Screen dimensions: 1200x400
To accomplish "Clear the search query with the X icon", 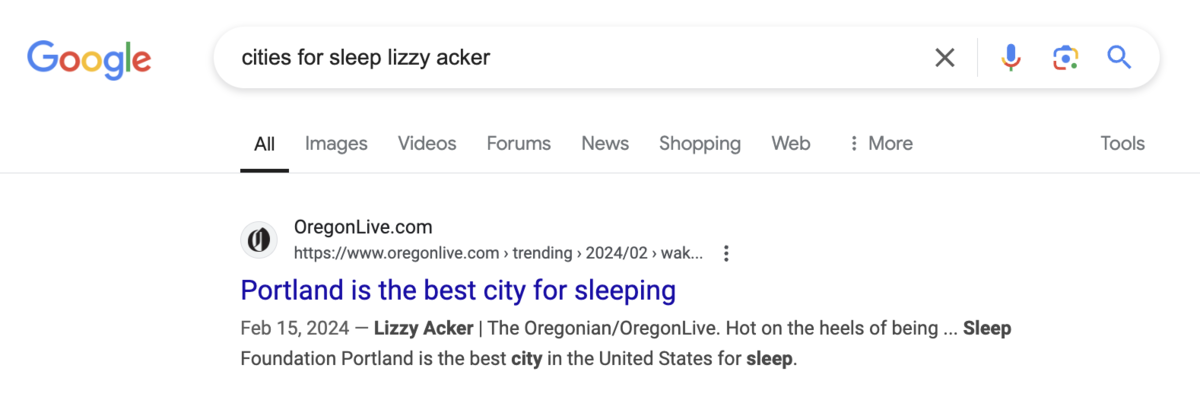I will point(944,58).
